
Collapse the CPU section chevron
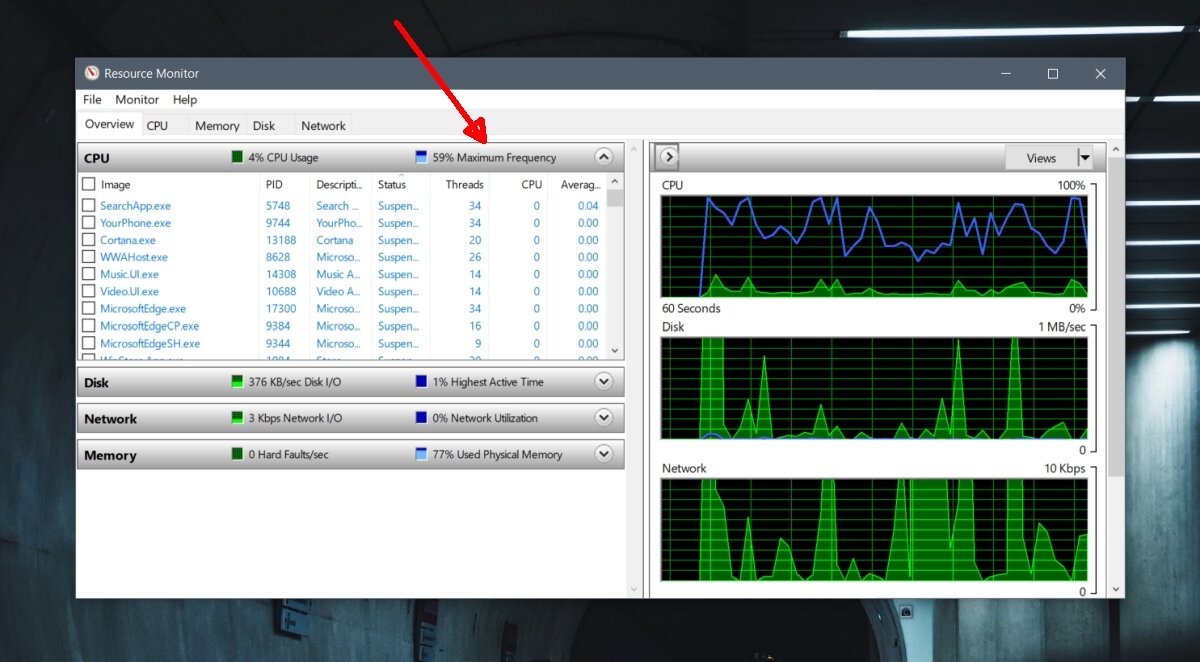tap(603, 157)
